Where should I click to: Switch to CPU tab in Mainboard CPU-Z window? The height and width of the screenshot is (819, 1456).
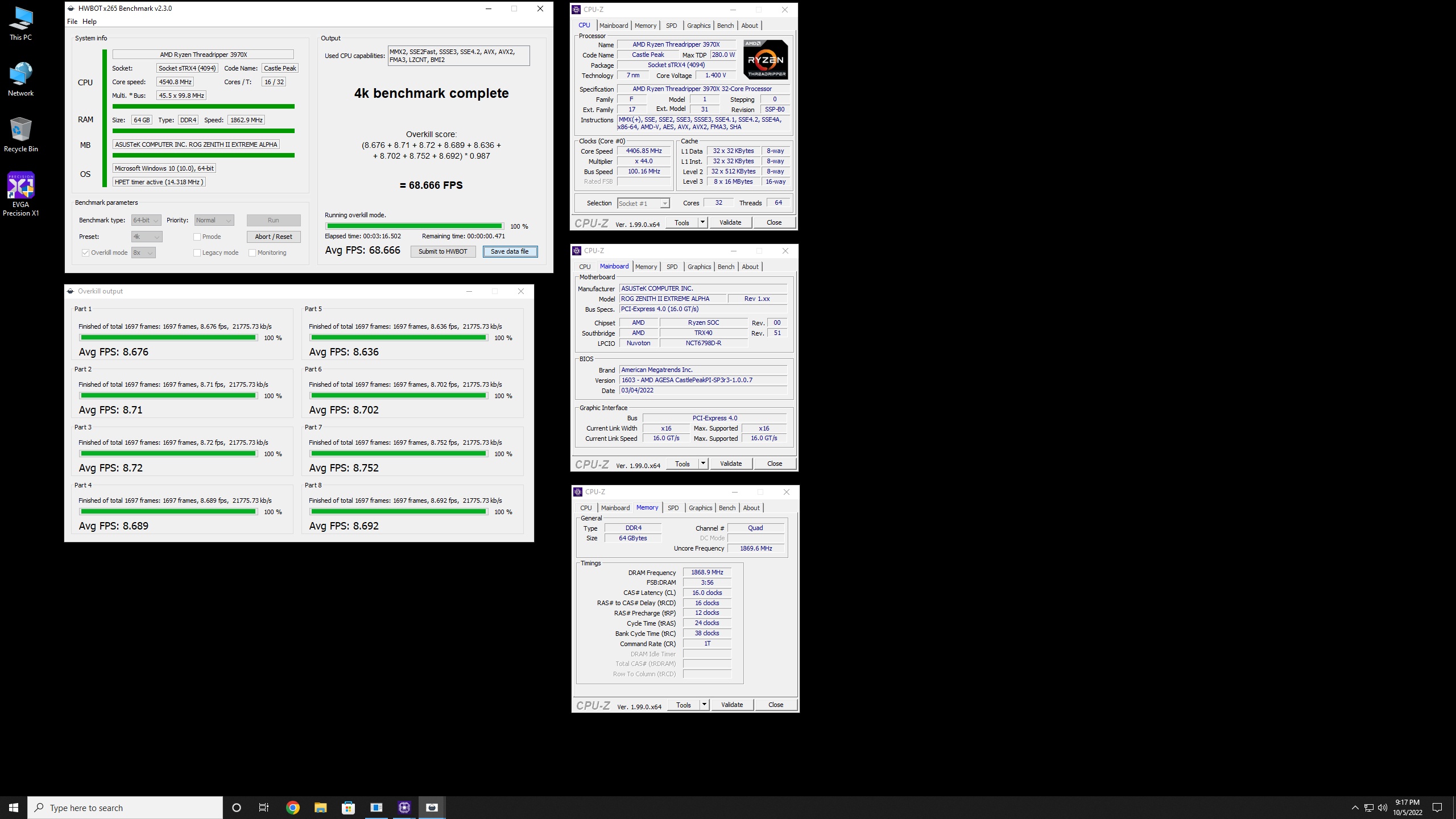point(585,267)
